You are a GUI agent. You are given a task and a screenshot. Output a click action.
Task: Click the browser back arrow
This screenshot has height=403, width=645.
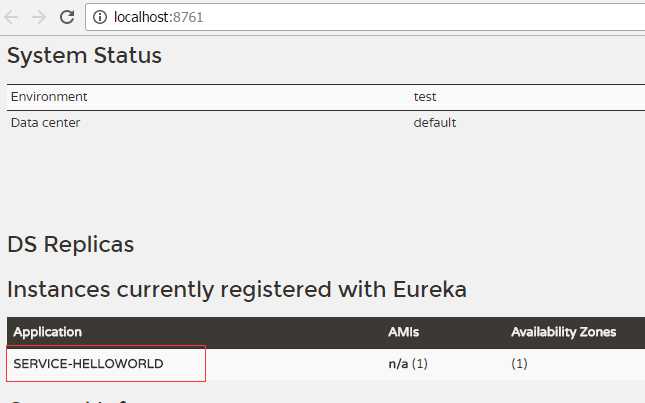(x=13, y=17)
